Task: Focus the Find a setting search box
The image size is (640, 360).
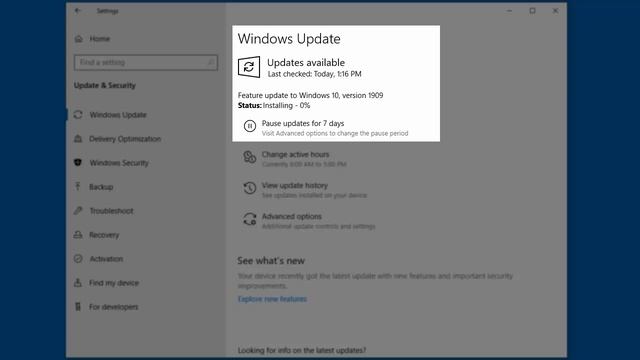Action: point(146,62)
